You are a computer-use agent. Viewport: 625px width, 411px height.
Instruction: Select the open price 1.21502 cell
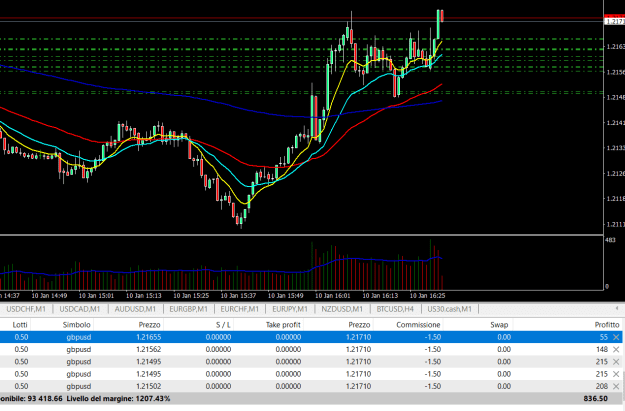pos(149,386)
